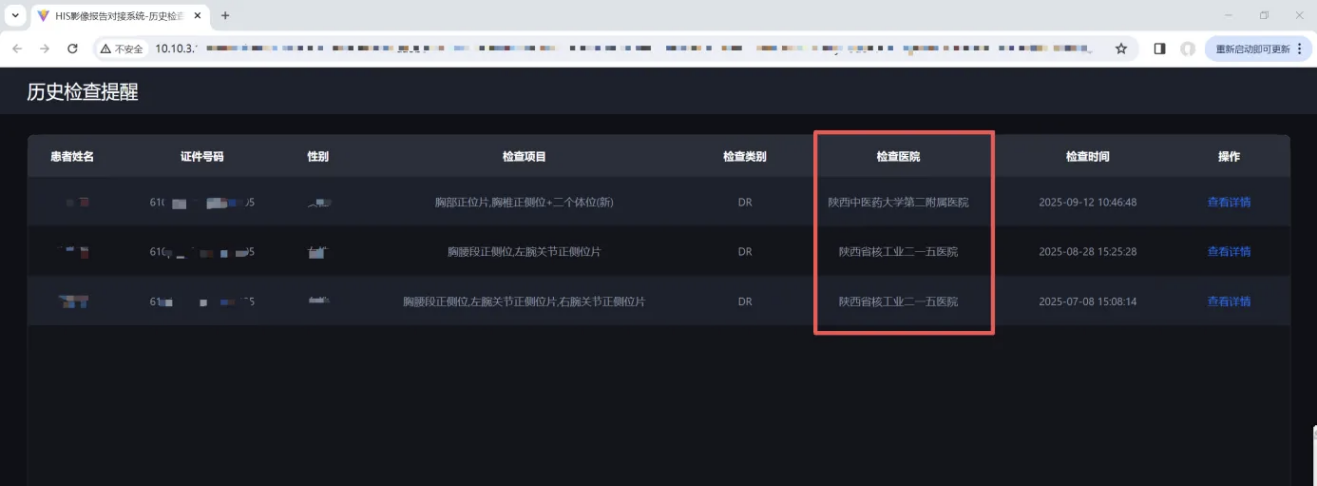Screen dimensions: 1317x486
Task: Click the browser back arrow
Action: point(17,48)
